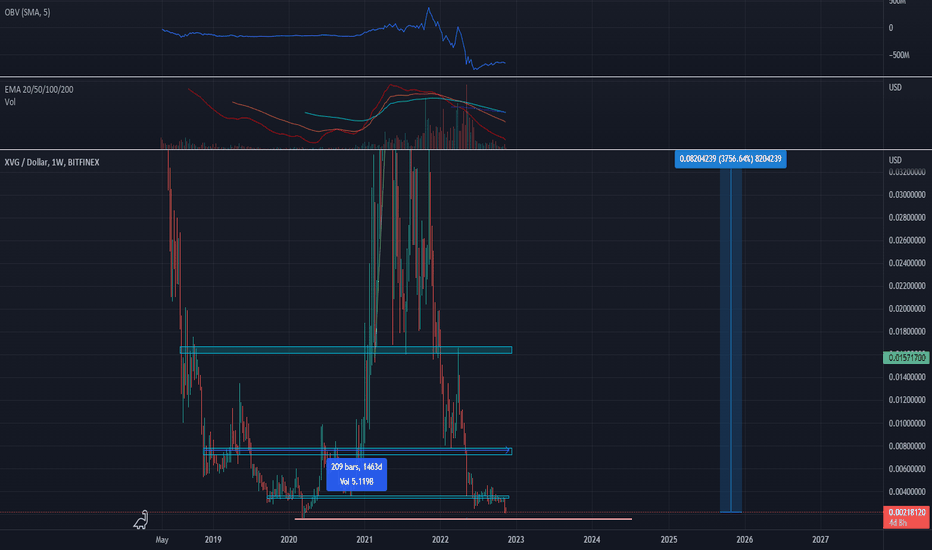932x550 pixels.
Task: Click the 0.01400000 price axis label
Action: tap(907, 377)
